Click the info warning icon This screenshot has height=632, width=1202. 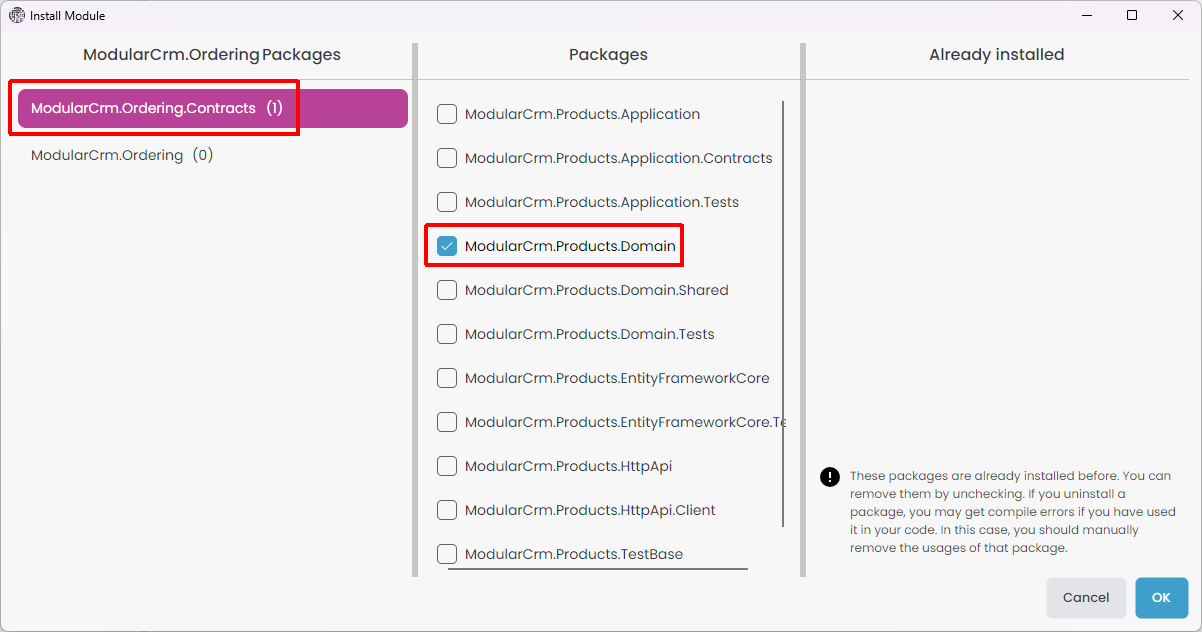[829, 477]
